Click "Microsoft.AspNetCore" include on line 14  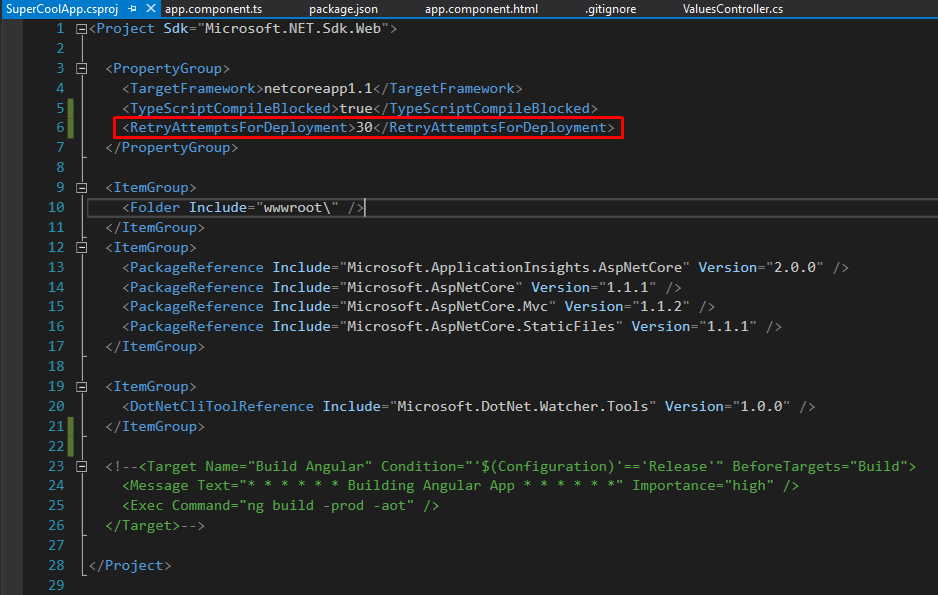(431, 288)
